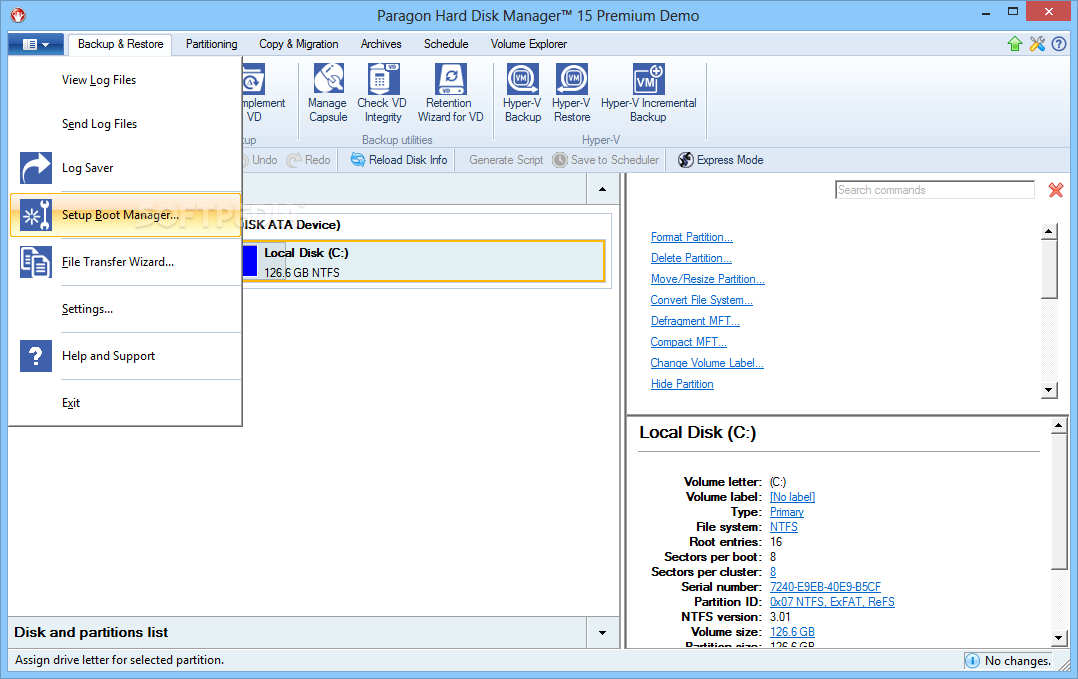The width and height of the screenshot is (1078, 679).
Task: Click Sectors per cluster value 8 link
Action: 773,572
